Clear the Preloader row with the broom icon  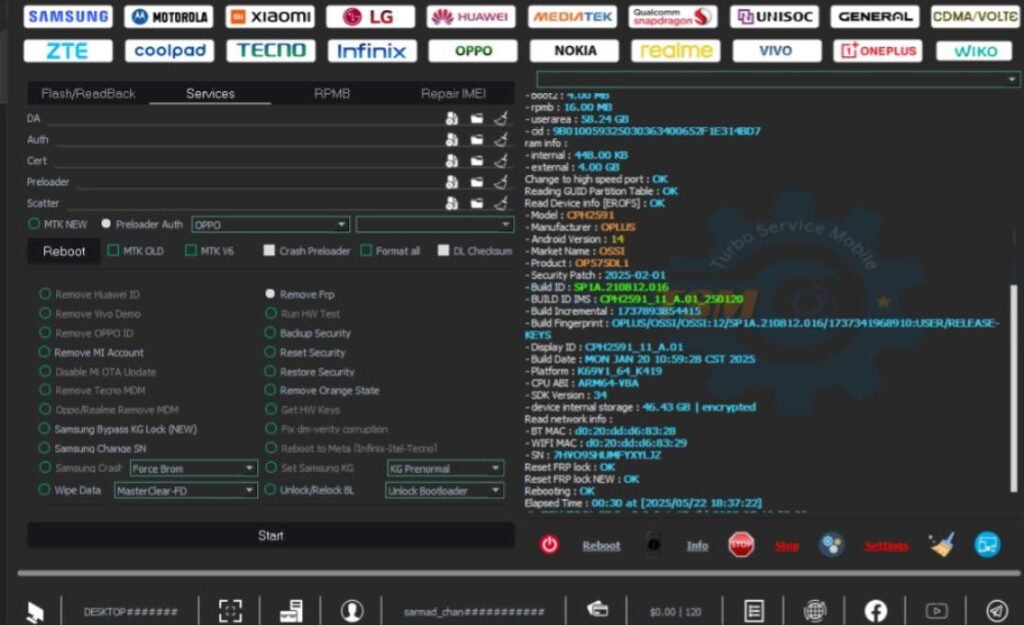(501, 182)
